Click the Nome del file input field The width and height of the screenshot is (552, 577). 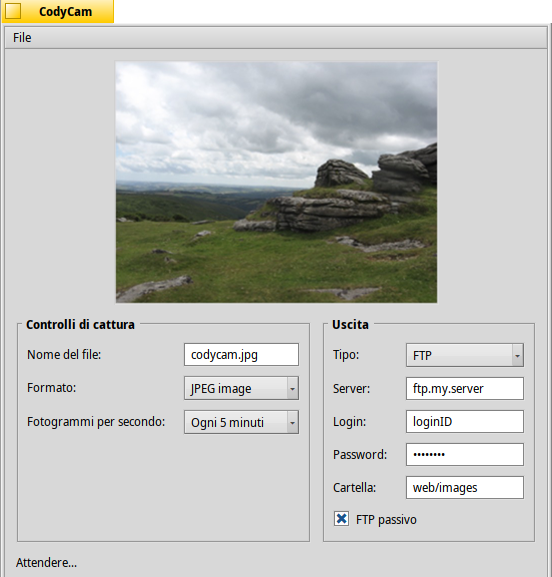tap(241, 355)
